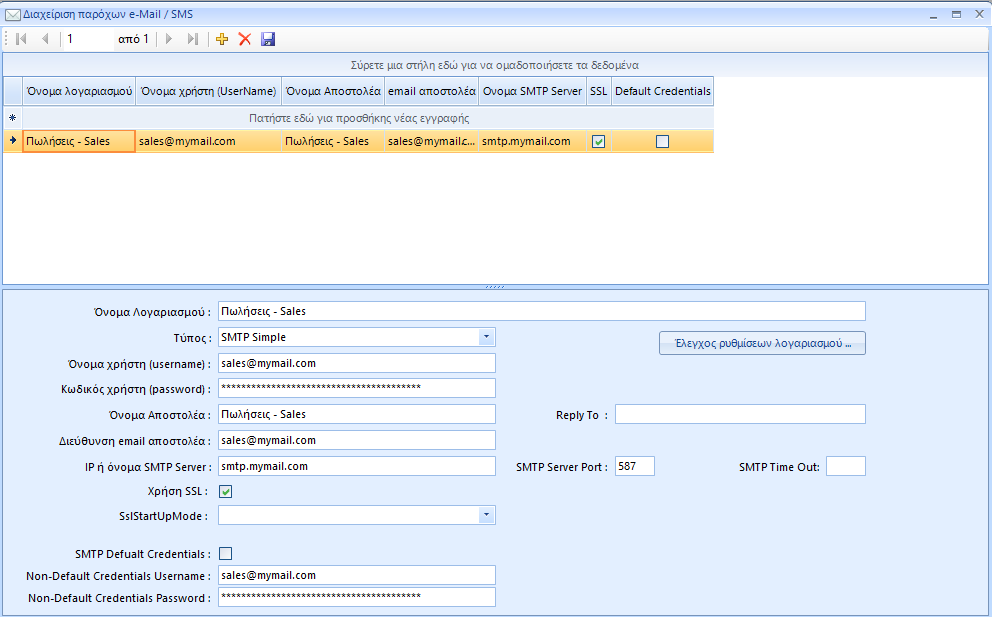The width and height of the screenshot is (992, 617).
Task: Go to previous record arrow
Action: [45, 39]
